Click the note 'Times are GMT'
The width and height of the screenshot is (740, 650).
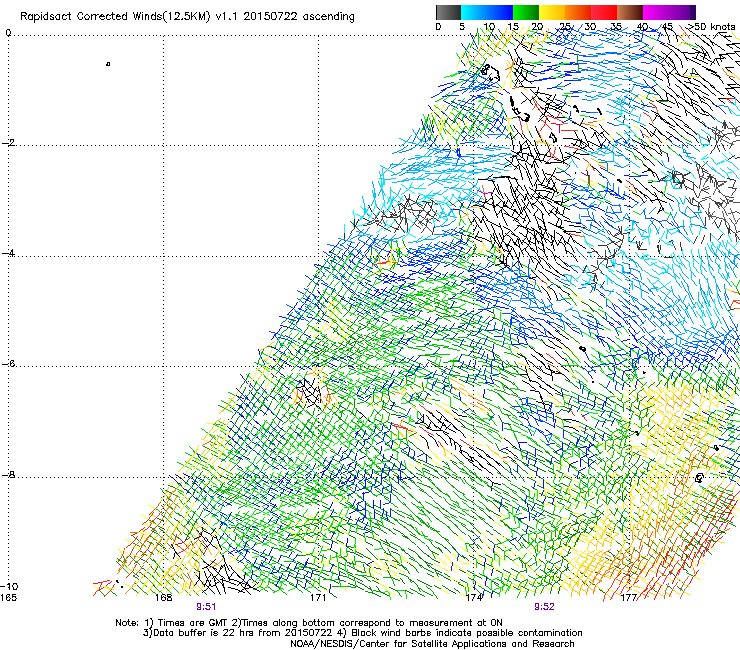(193, 623)
